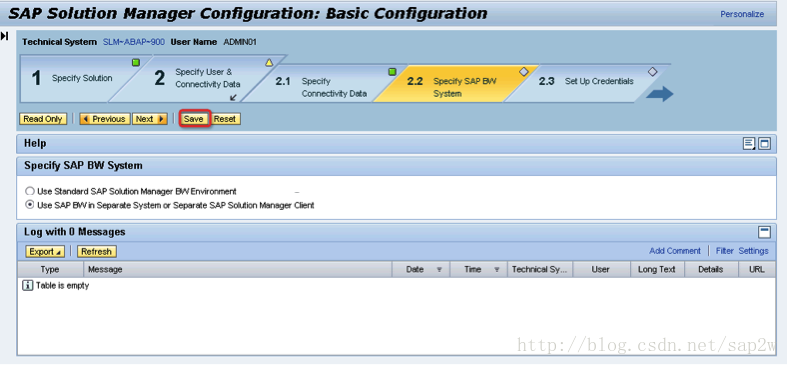Click the Help panel title

point(35,144)
